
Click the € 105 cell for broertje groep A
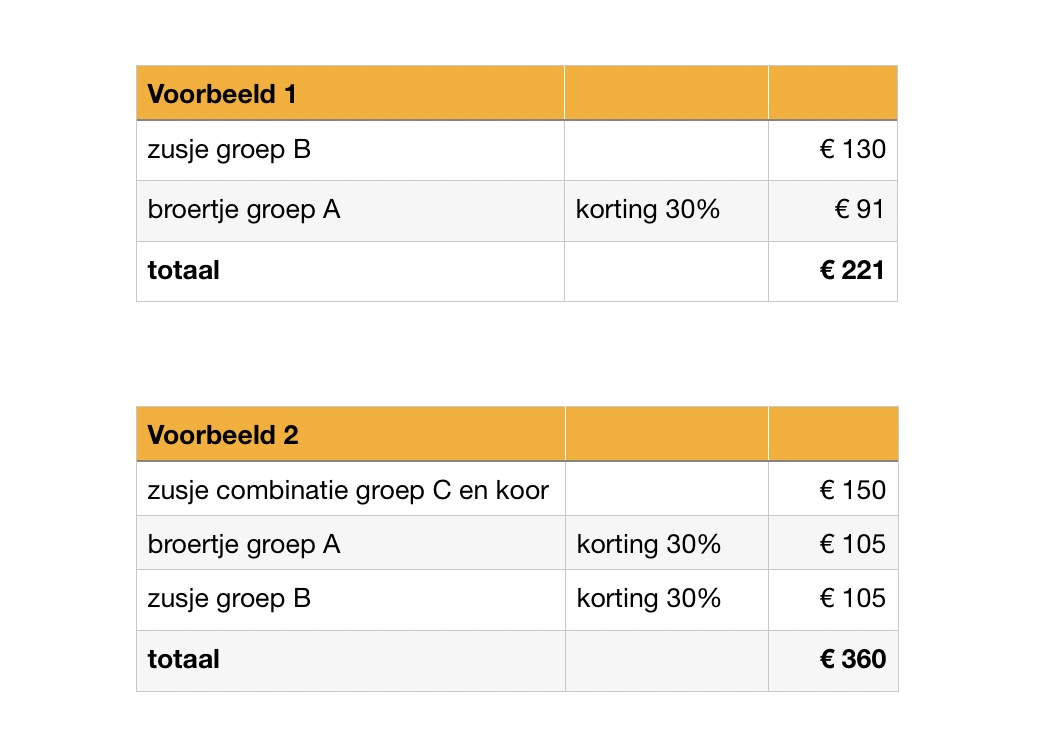tap(833, 543)
